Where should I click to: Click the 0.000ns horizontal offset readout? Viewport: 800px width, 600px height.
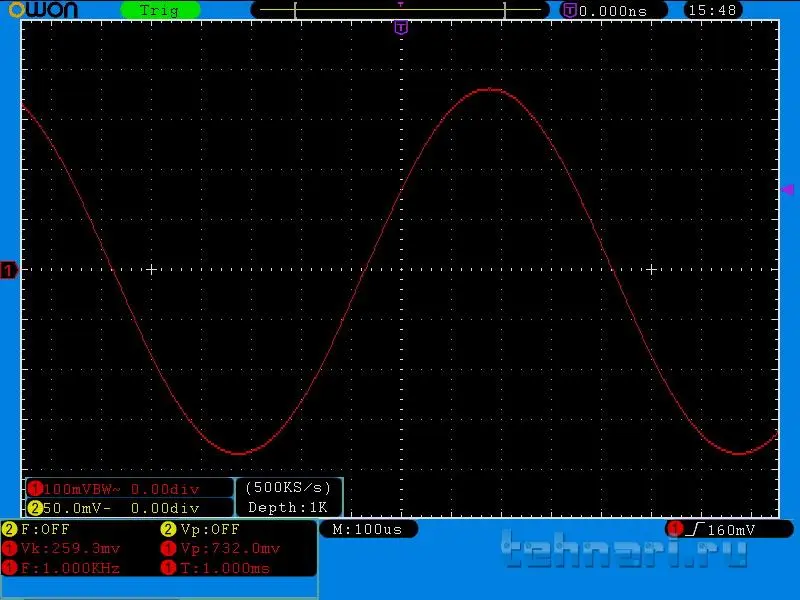click(x=613, y=11)
